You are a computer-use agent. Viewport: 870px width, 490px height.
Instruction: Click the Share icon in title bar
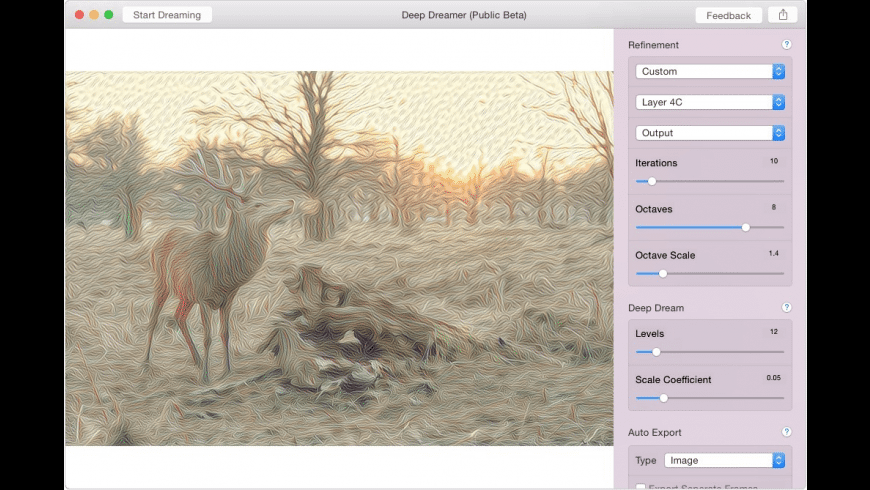(x=783, y=15)
